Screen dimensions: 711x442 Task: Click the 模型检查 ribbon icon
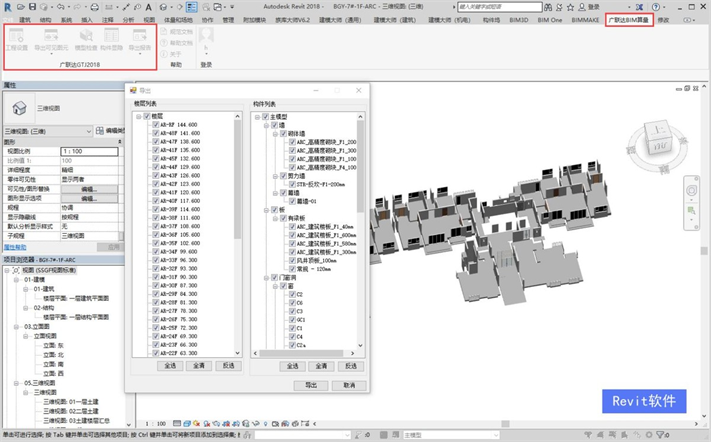[86, 36]
